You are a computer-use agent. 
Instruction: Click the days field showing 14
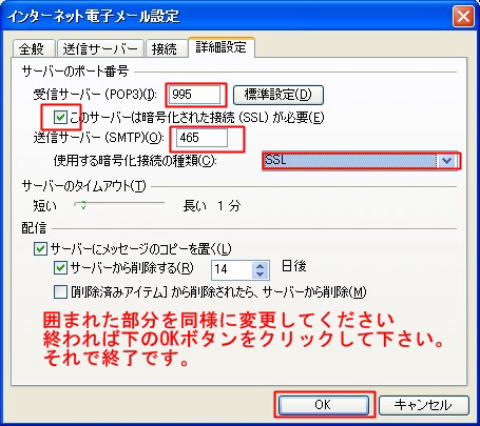(231, 269)
